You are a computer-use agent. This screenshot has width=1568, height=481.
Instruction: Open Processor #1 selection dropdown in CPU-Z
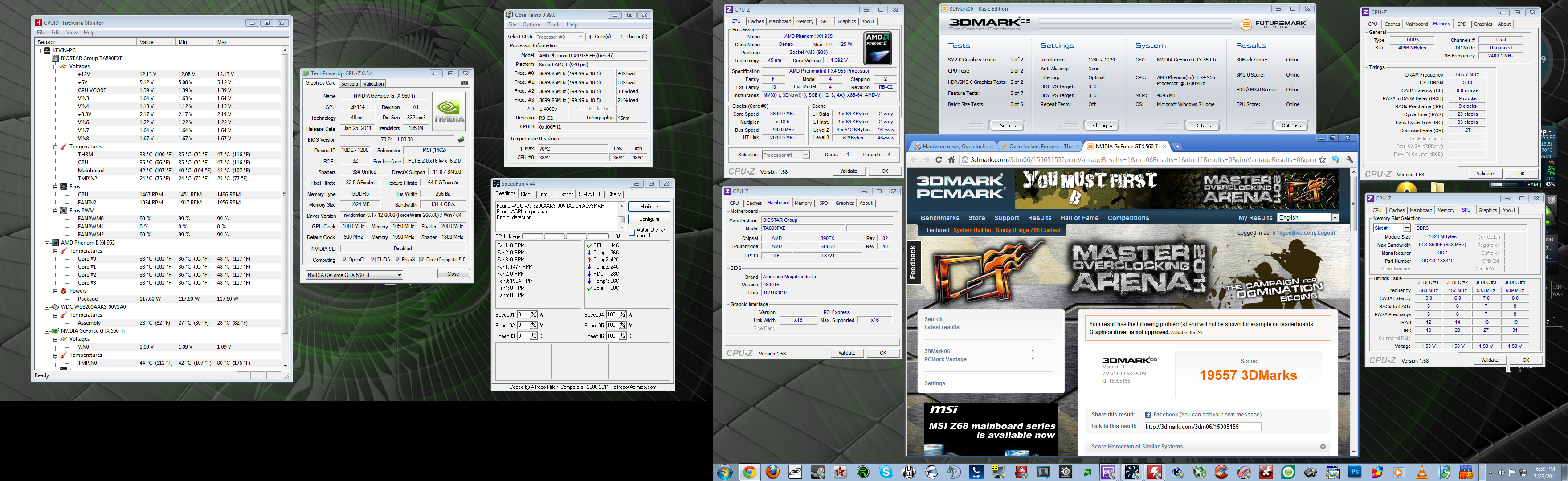[x=786, y=155]
